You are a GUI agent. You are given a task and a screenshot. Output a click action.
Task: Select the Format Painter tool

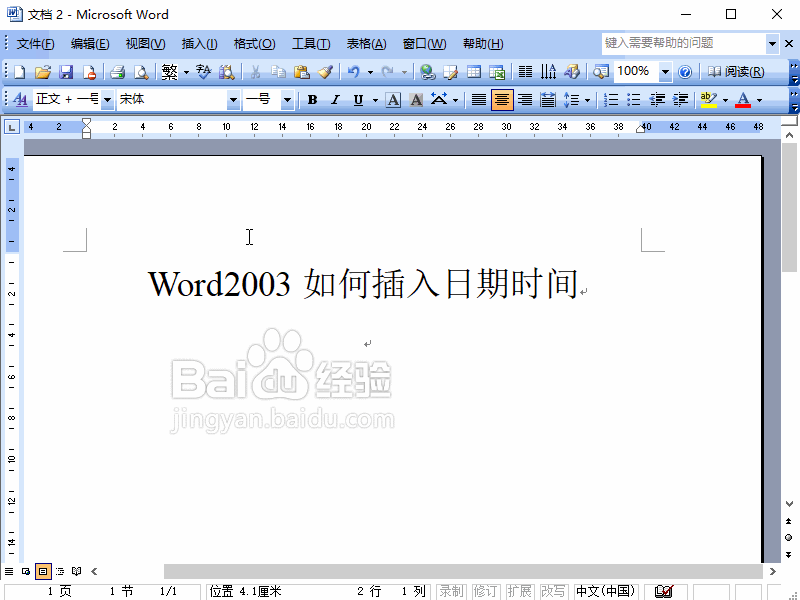pyautogui.click(x=324, y=71)
